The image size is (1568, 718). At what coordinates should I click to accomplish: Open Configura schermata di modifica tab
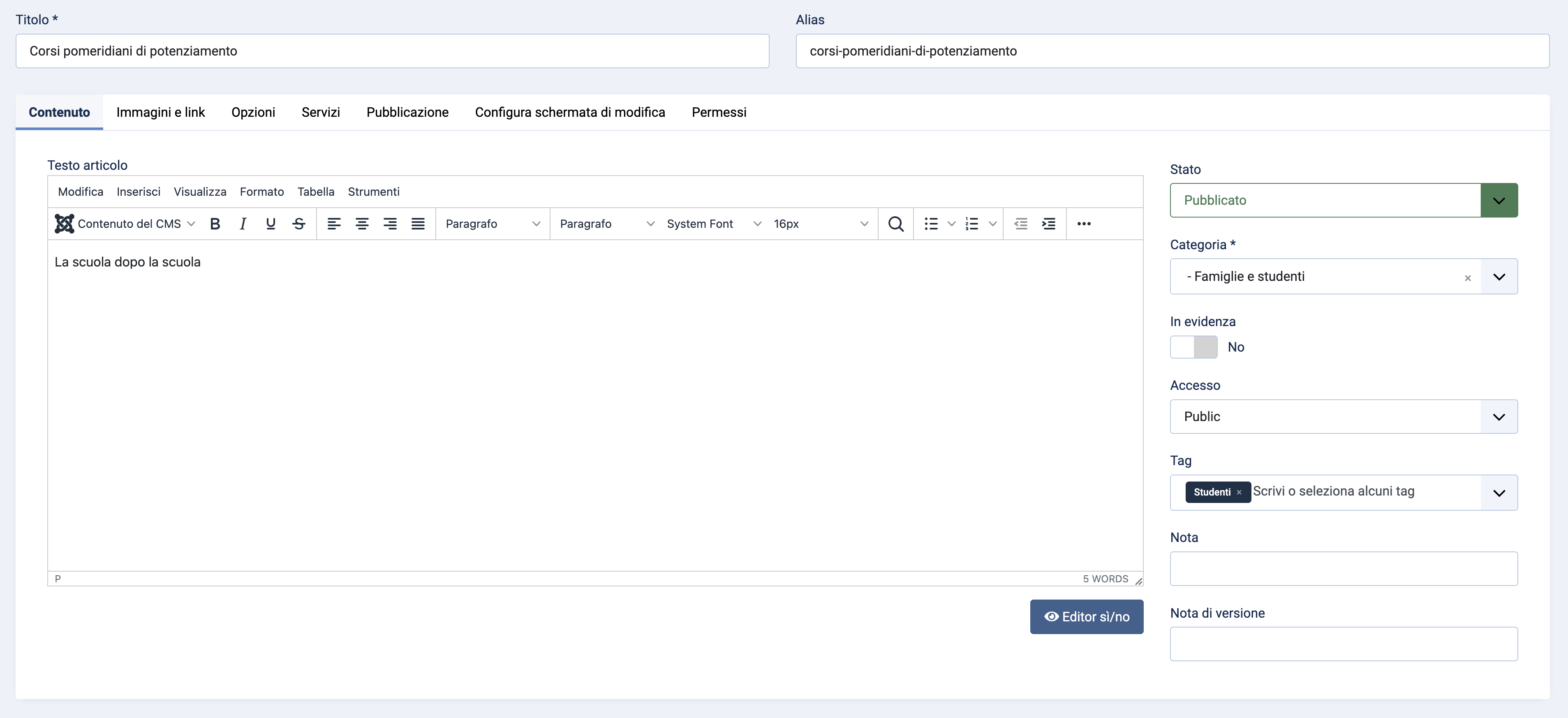570,112
